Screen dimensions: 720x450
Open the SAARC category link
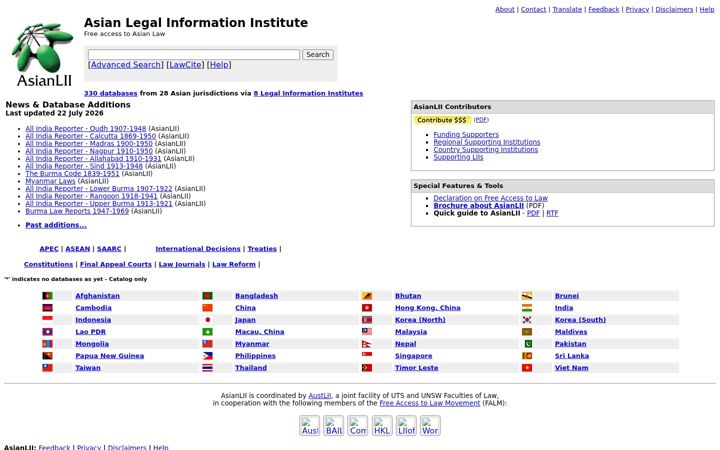tap(109, 249)
